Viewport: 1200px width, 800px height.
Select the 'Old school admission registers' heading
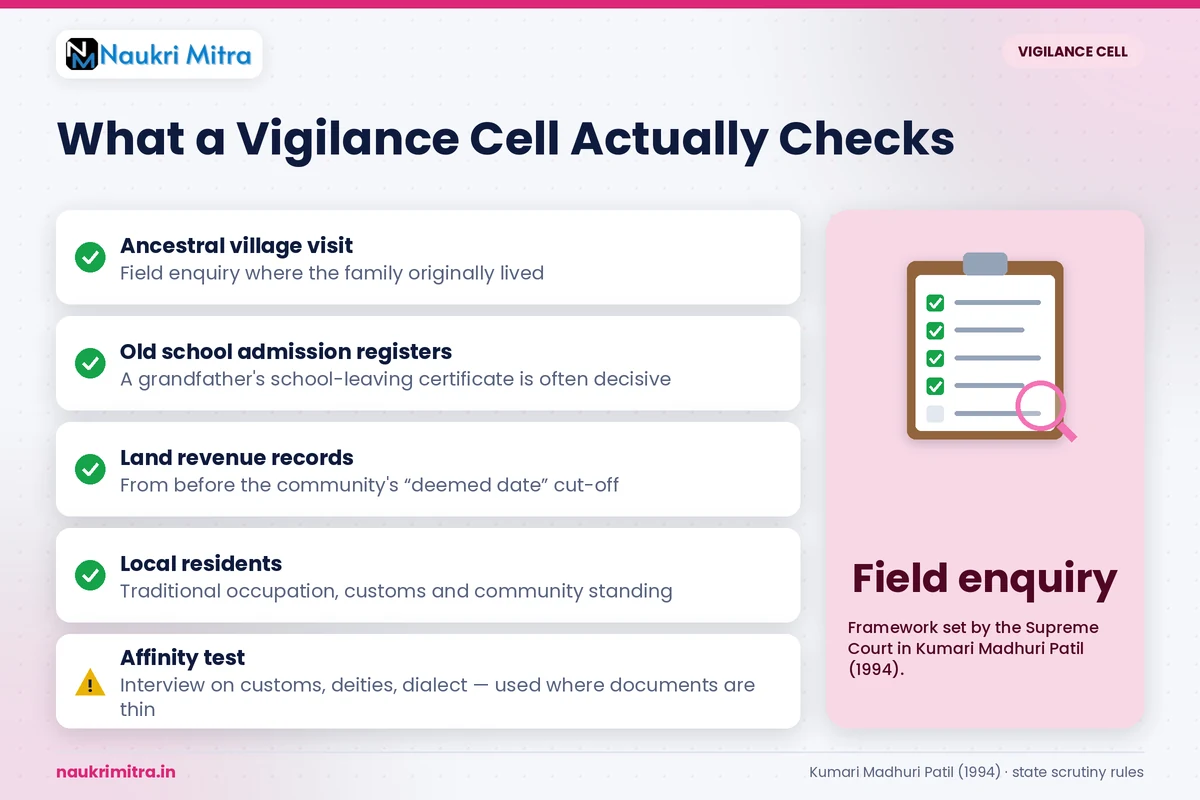tap(286, 351)
